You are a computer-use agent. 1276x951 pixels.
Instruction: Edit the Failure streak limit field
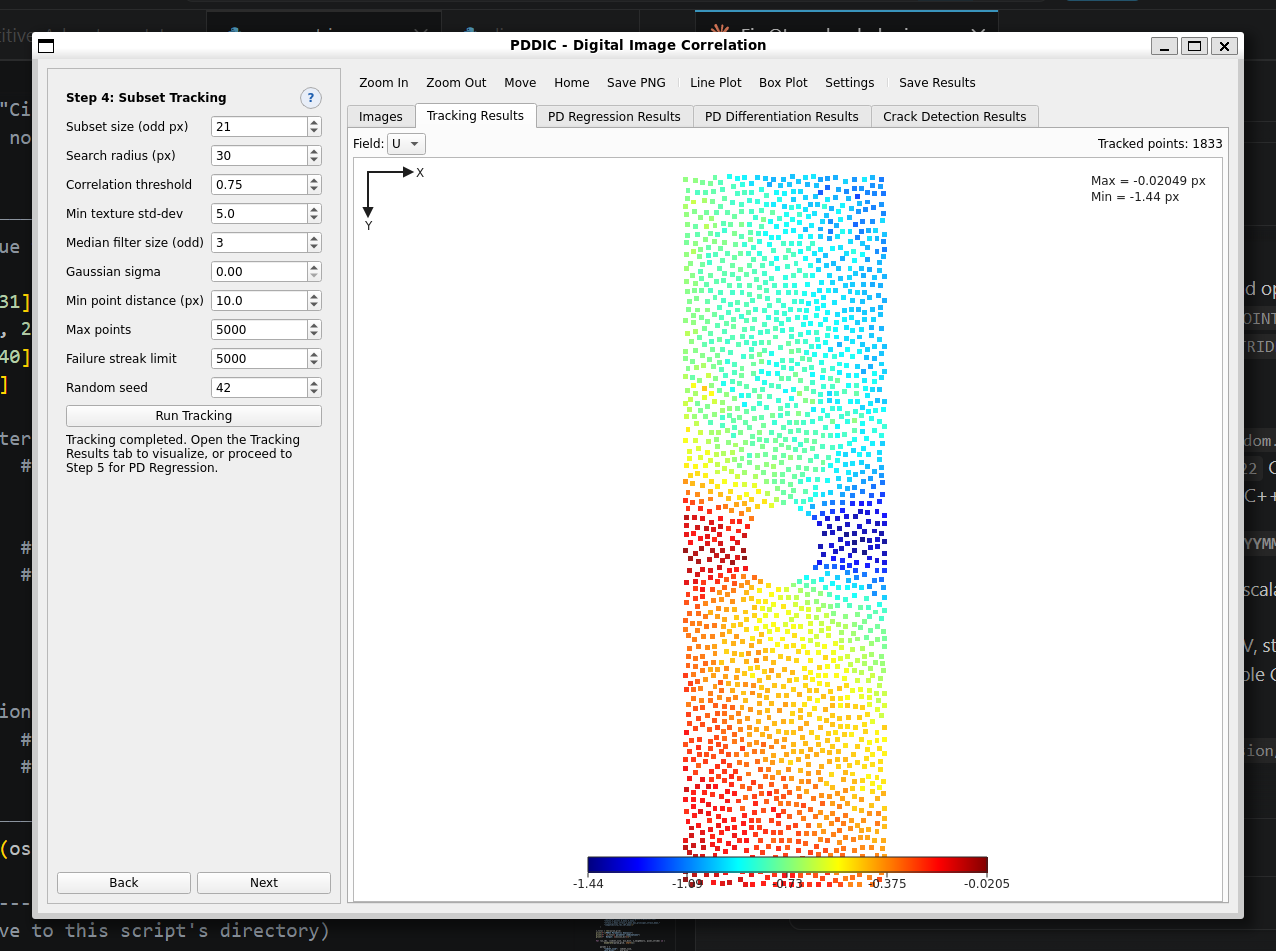pyautogui.click(x=259, y=359)
